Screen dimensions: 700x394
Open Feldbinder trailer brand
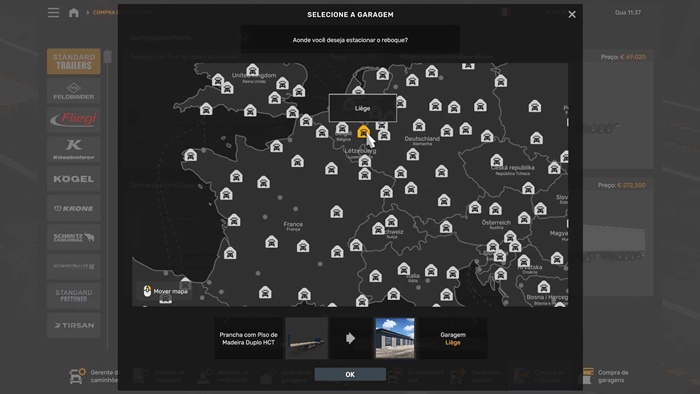point(74,91)
